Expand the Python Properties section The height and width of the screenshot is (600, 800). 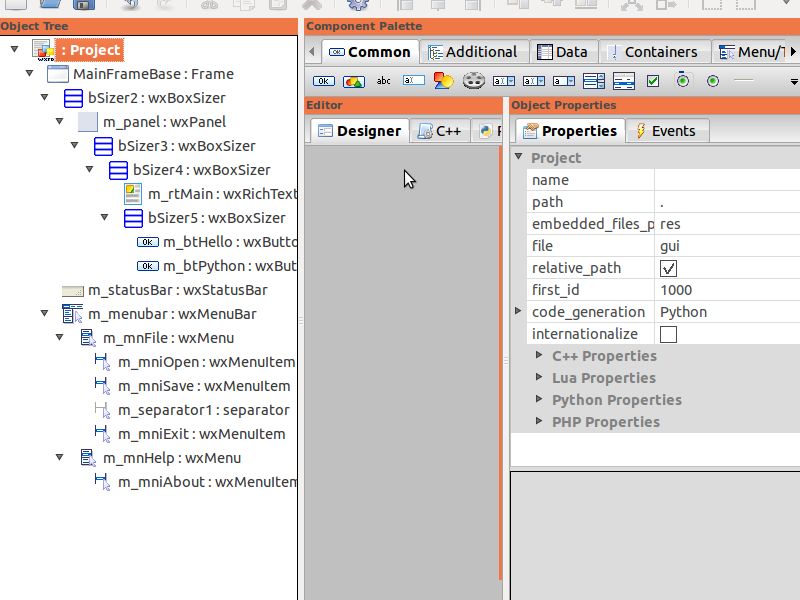pyautogui.click(x=540, y=400)
